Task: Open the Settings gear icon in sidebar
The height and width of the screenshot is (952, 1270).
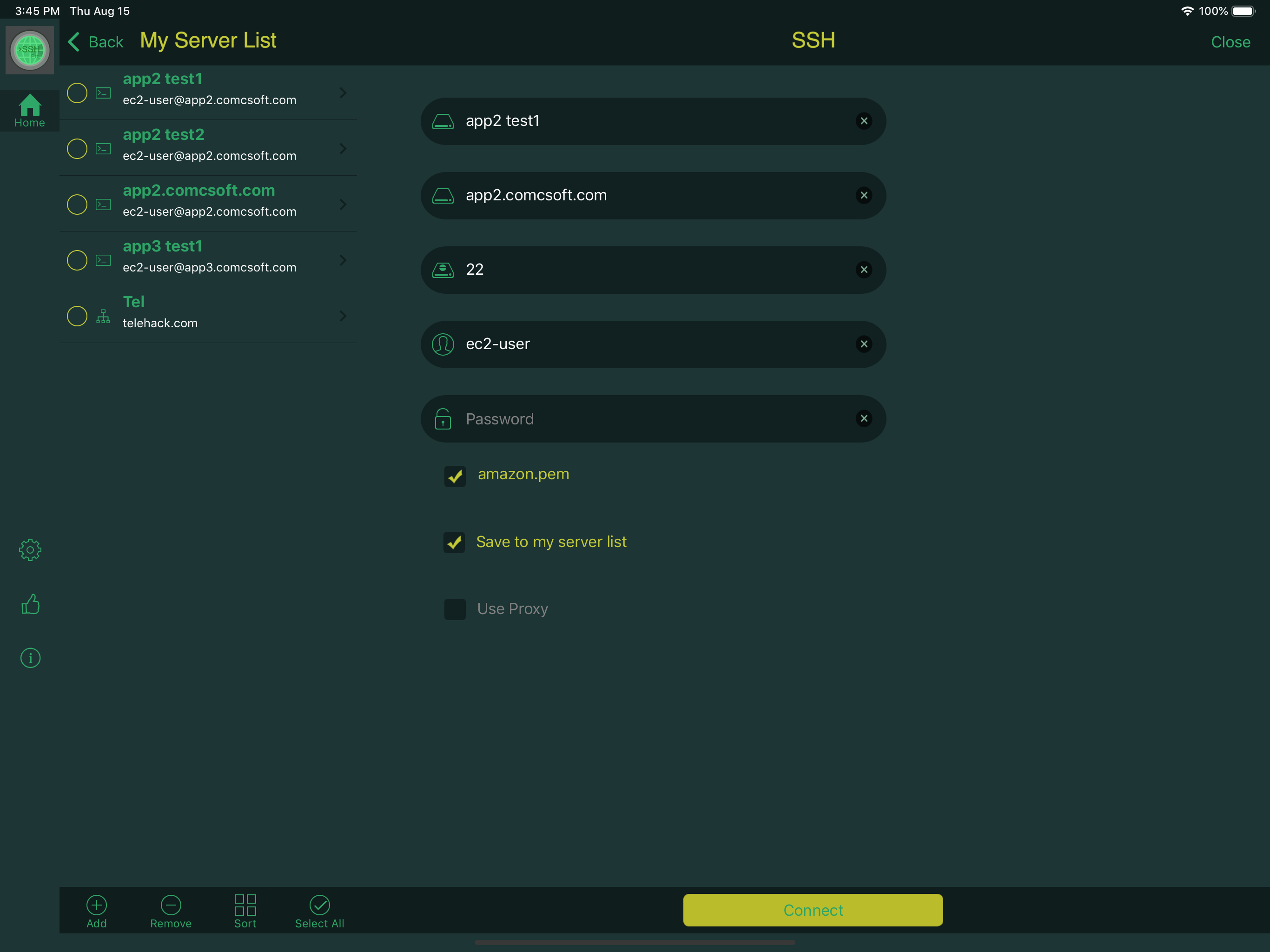Action: [x=30, y=549]
